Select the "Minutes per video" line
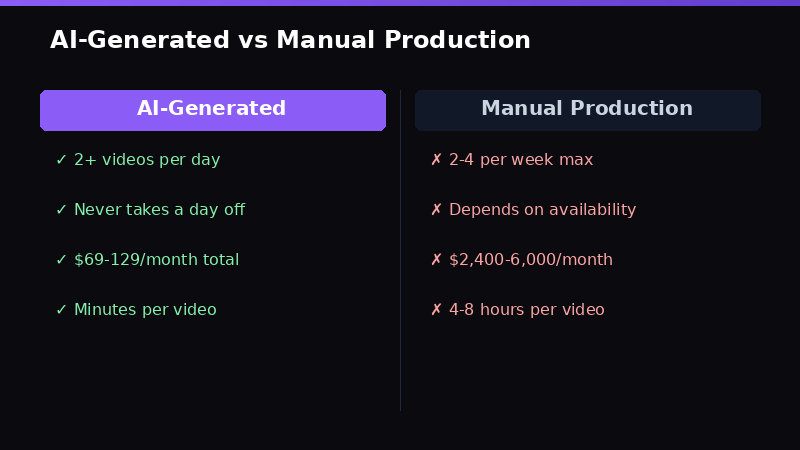 [145, 310]
